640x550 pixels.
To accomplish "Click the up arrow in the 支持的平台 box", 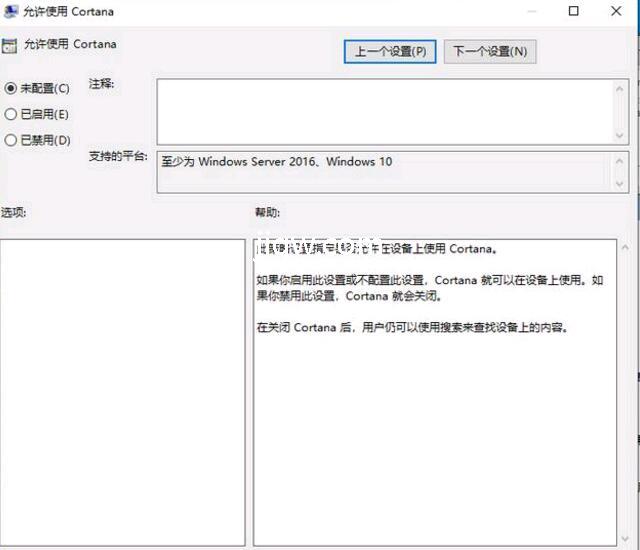I will tap(621, 161).
